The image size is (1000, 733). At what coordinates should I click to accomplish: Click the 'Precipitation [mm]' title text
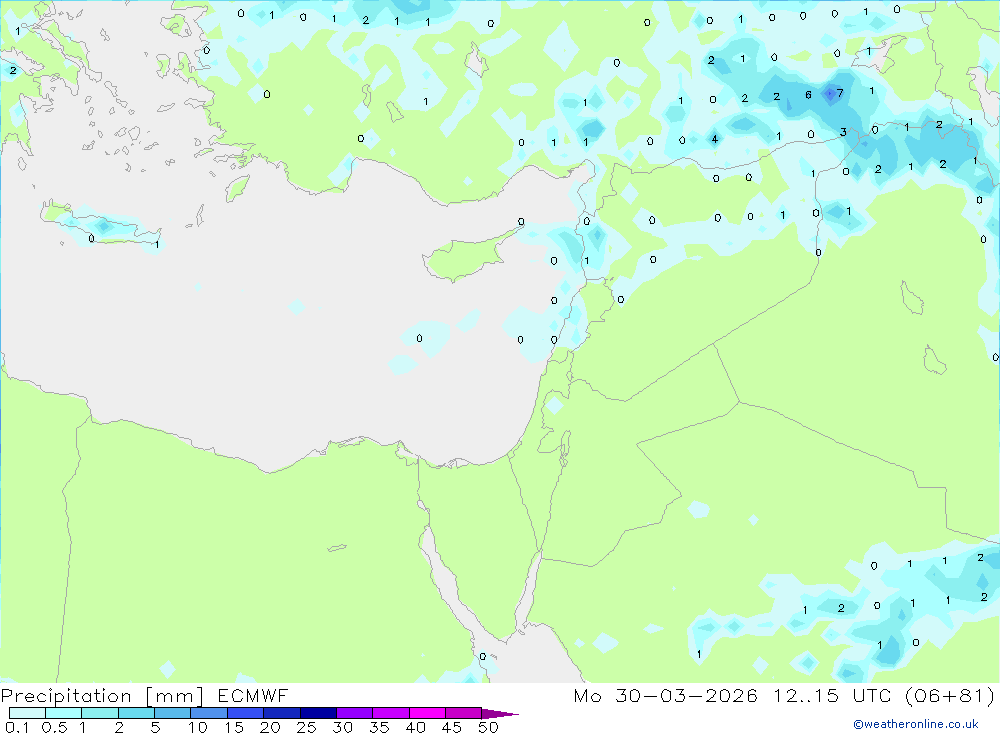[x=102, y=696]
